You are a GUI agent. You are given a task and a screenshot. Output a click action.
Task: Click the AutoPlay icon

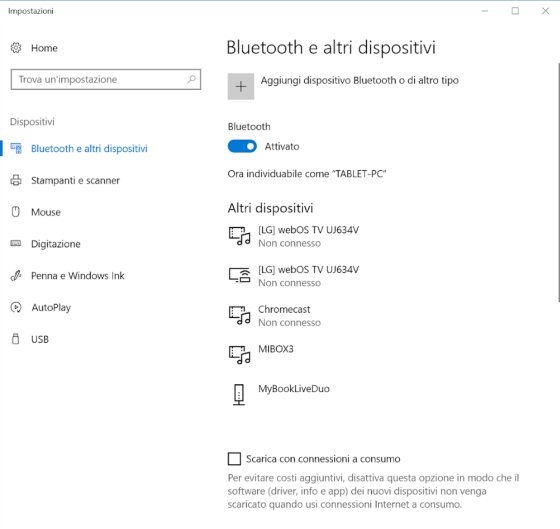16,307
